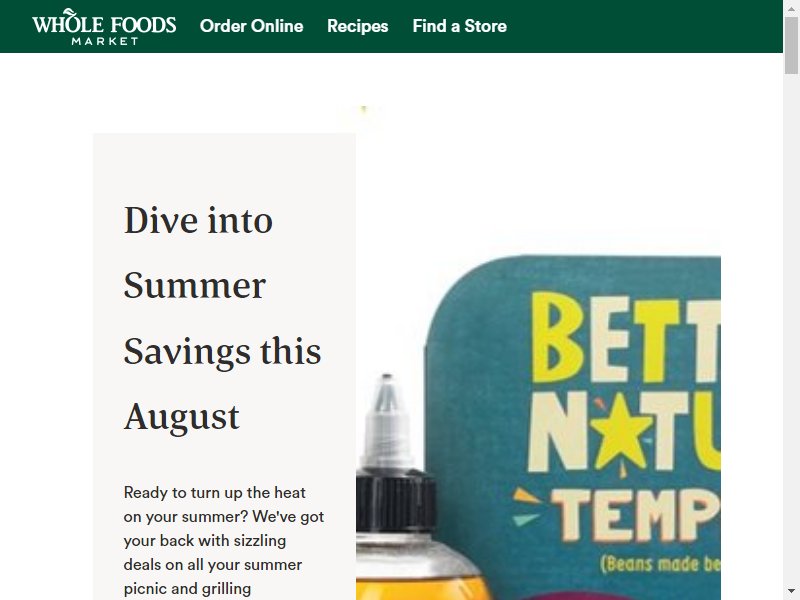This screenshot has width=800, height=600.
Task: Go to the Recipes page
Action: (358, 26)
